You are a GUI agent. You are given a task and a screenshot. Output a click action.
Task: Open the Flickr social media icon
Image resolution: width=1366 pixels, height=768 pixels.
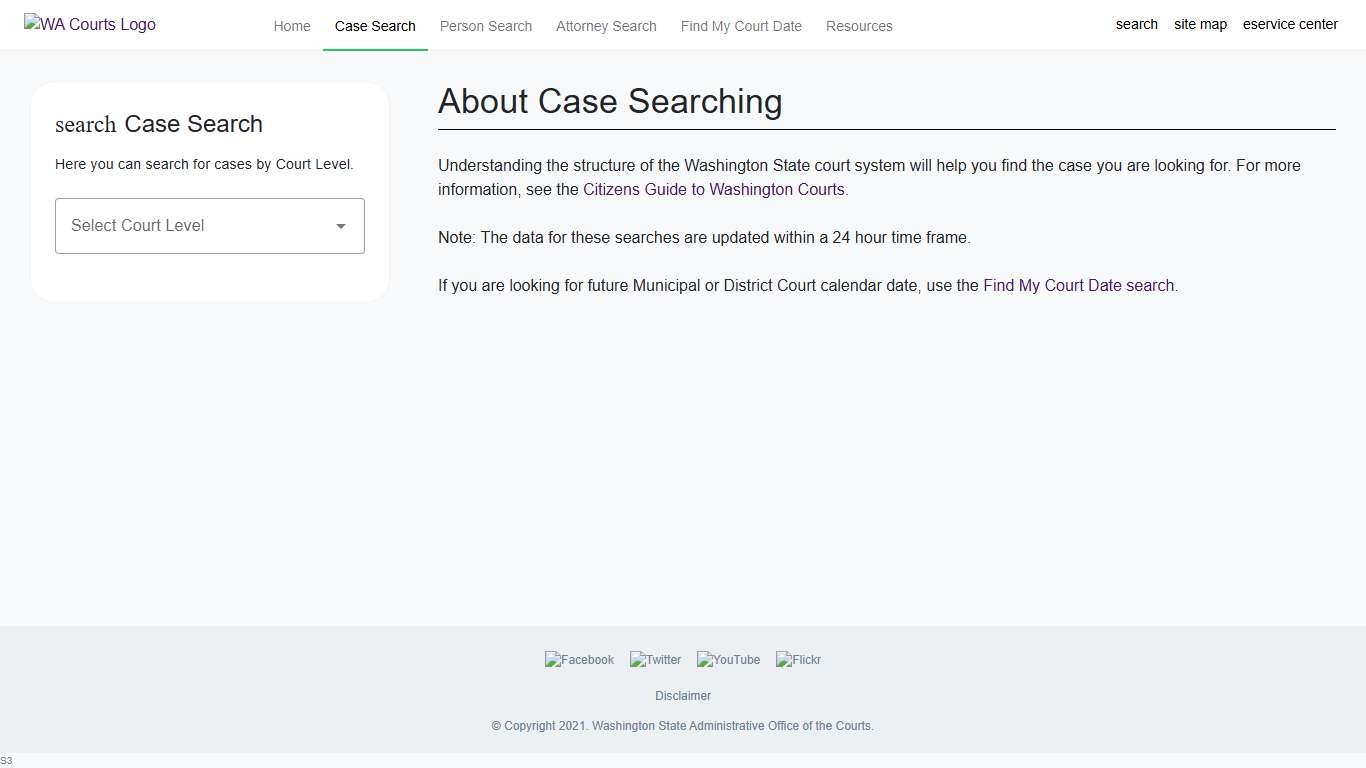pyautogui.click(x=797, y=659)
